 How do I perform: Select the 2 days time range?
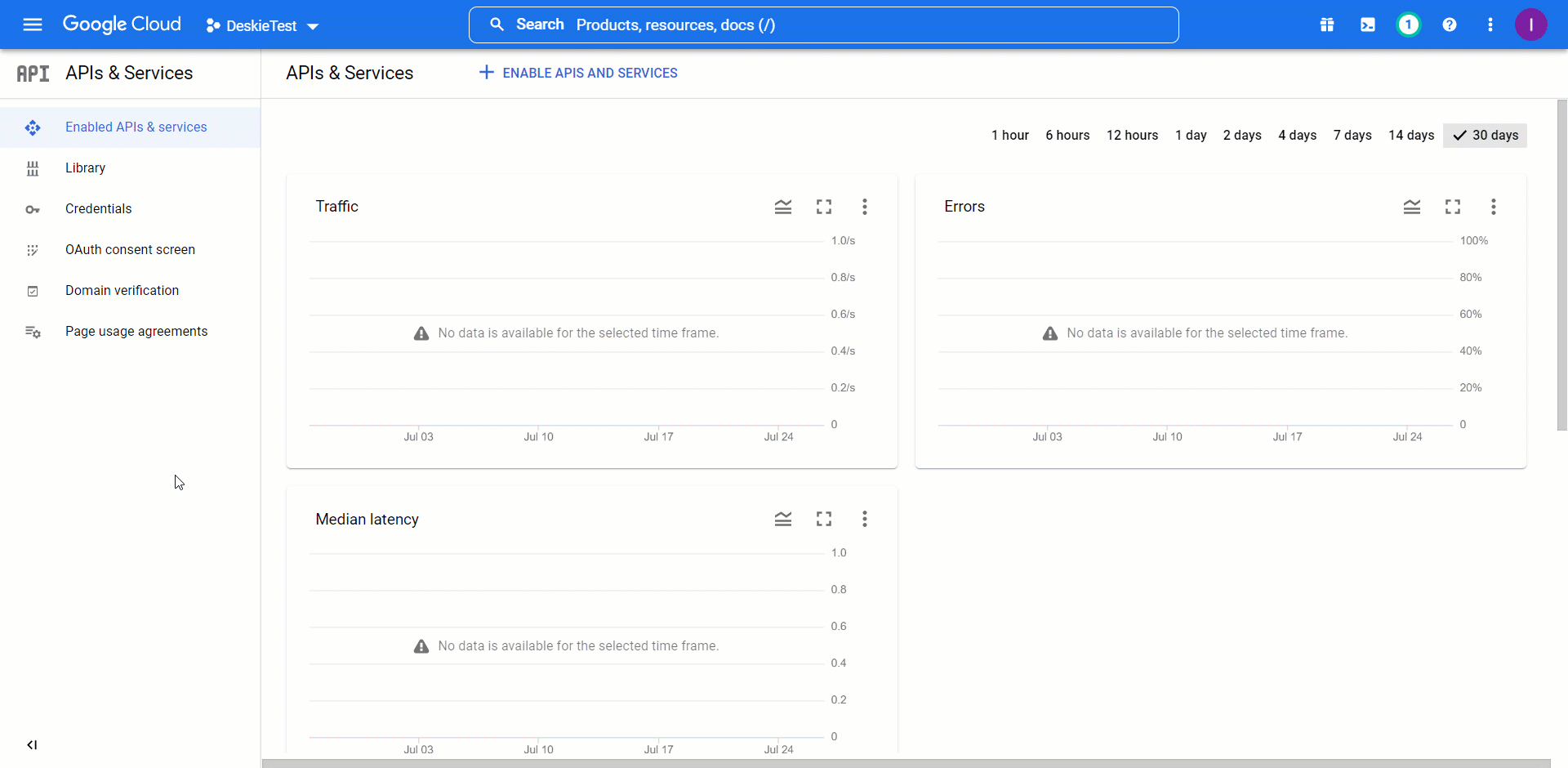point(1242,136)
